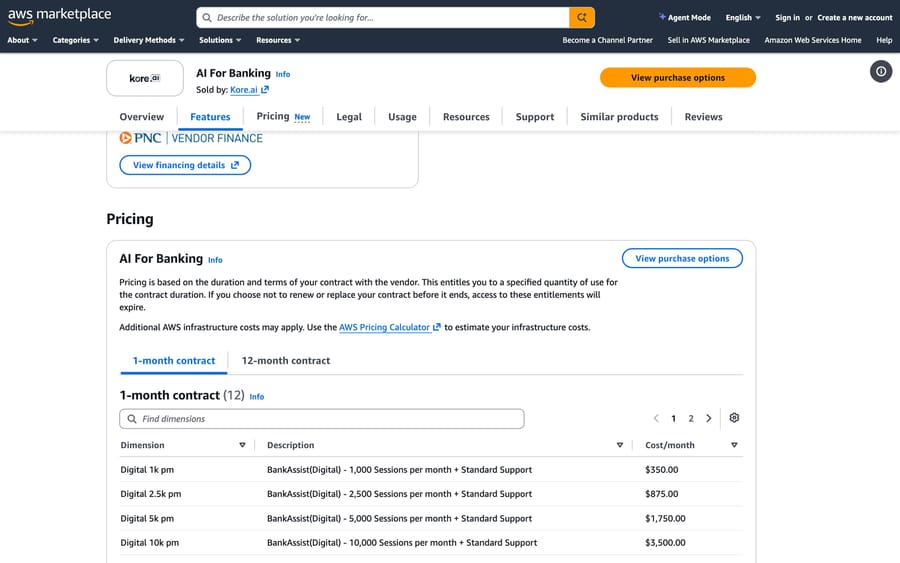Open the pricing table settings gear
Viewport: 900px width, 563px height.
coord(734,418)
